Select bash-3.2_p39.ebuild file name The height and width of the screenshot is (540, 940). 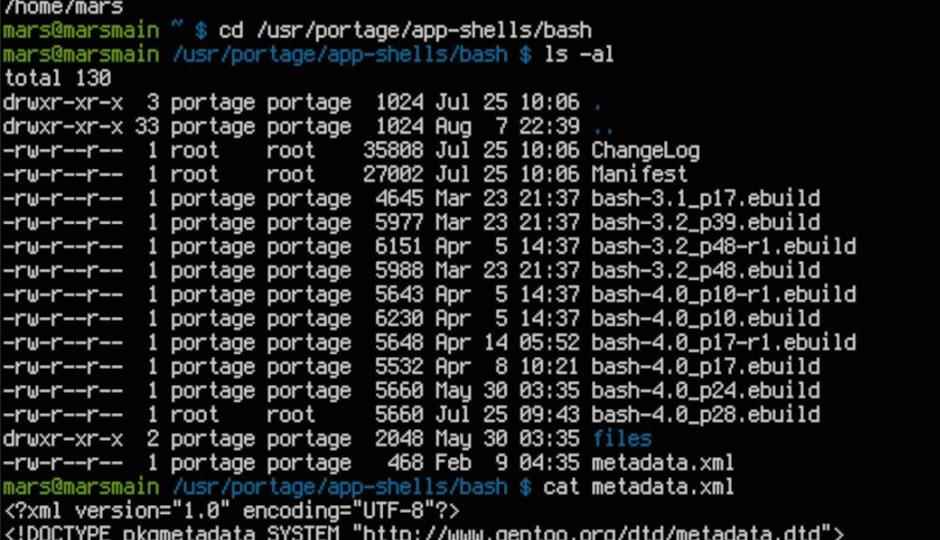[x=706, y=223]
